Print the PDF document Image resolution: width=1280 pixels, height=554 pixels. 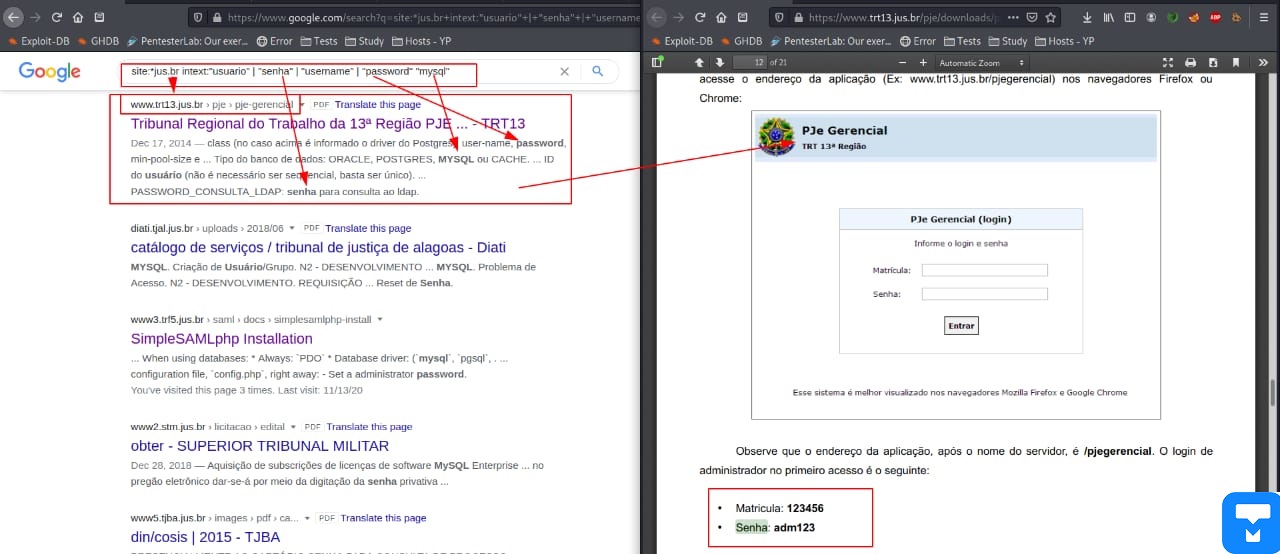[x=1190, y=62]
